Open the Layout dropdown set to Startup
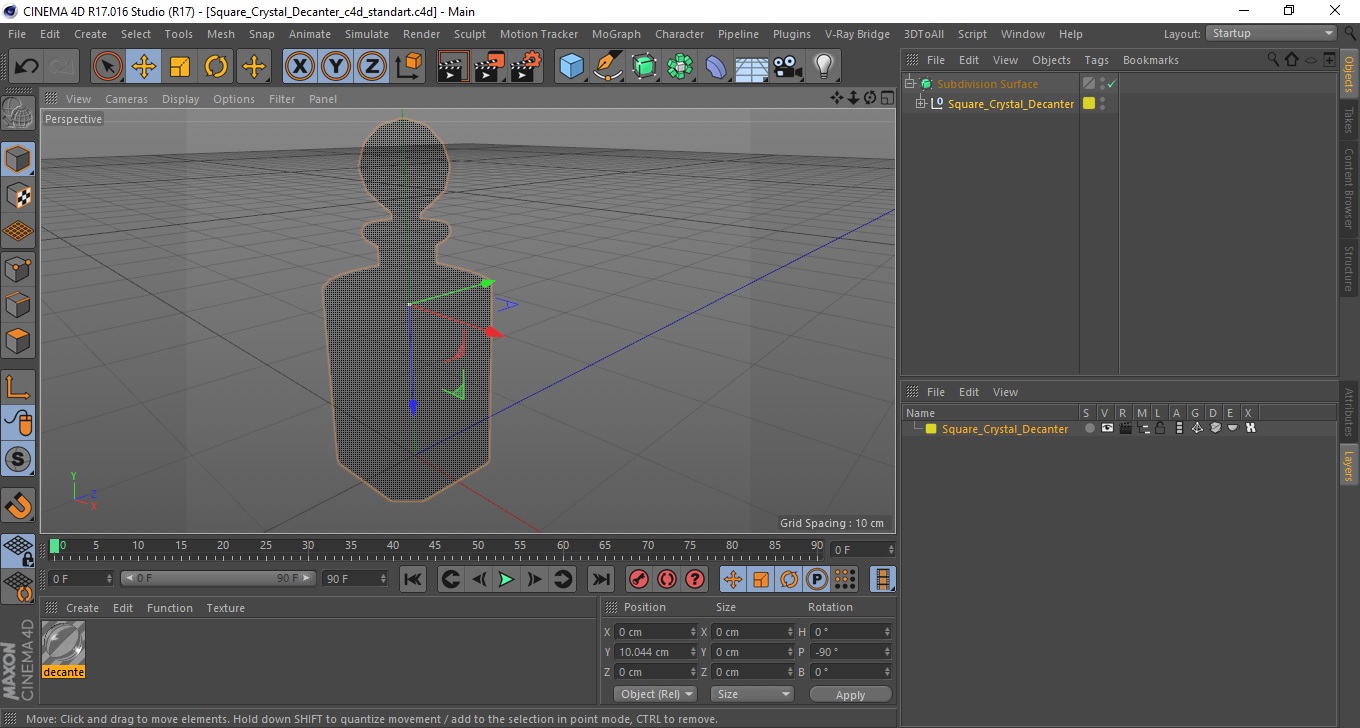 click(x=1271, y=33)
